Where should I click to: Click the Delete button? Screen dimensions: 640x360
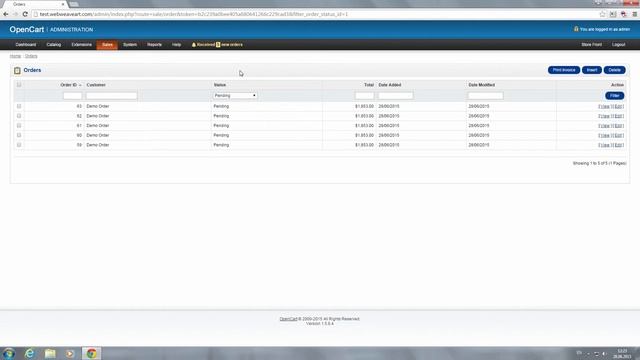(x=614, y=70)
